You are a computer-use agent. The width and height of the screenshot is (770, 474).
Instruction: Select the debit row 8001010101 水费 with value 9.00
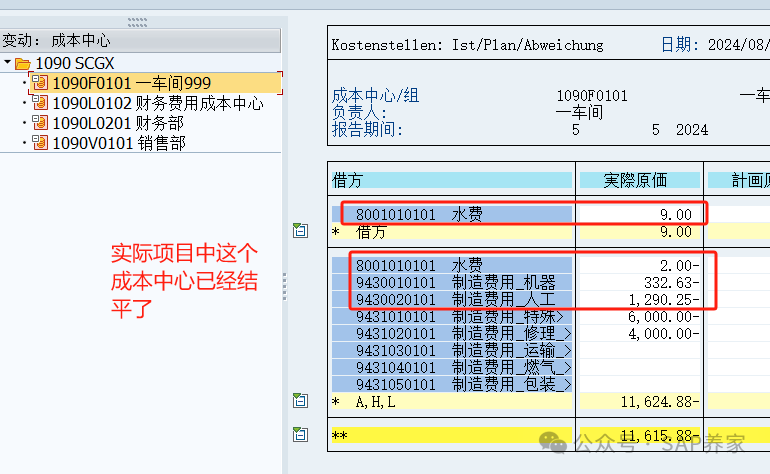click(x=452, y=215)
